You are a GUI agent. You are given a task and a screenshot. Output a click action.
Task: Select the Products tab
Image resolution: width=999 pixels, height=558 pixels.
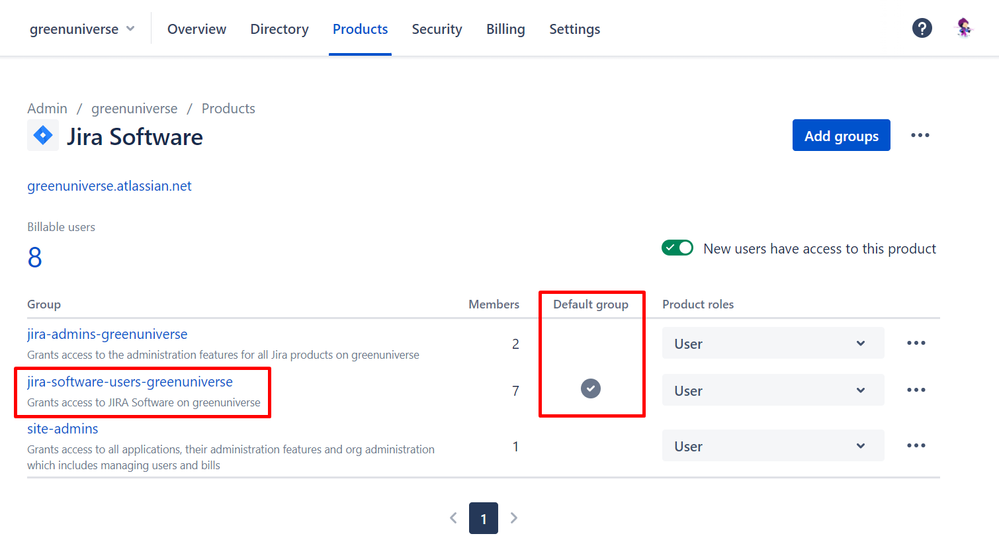360,29
